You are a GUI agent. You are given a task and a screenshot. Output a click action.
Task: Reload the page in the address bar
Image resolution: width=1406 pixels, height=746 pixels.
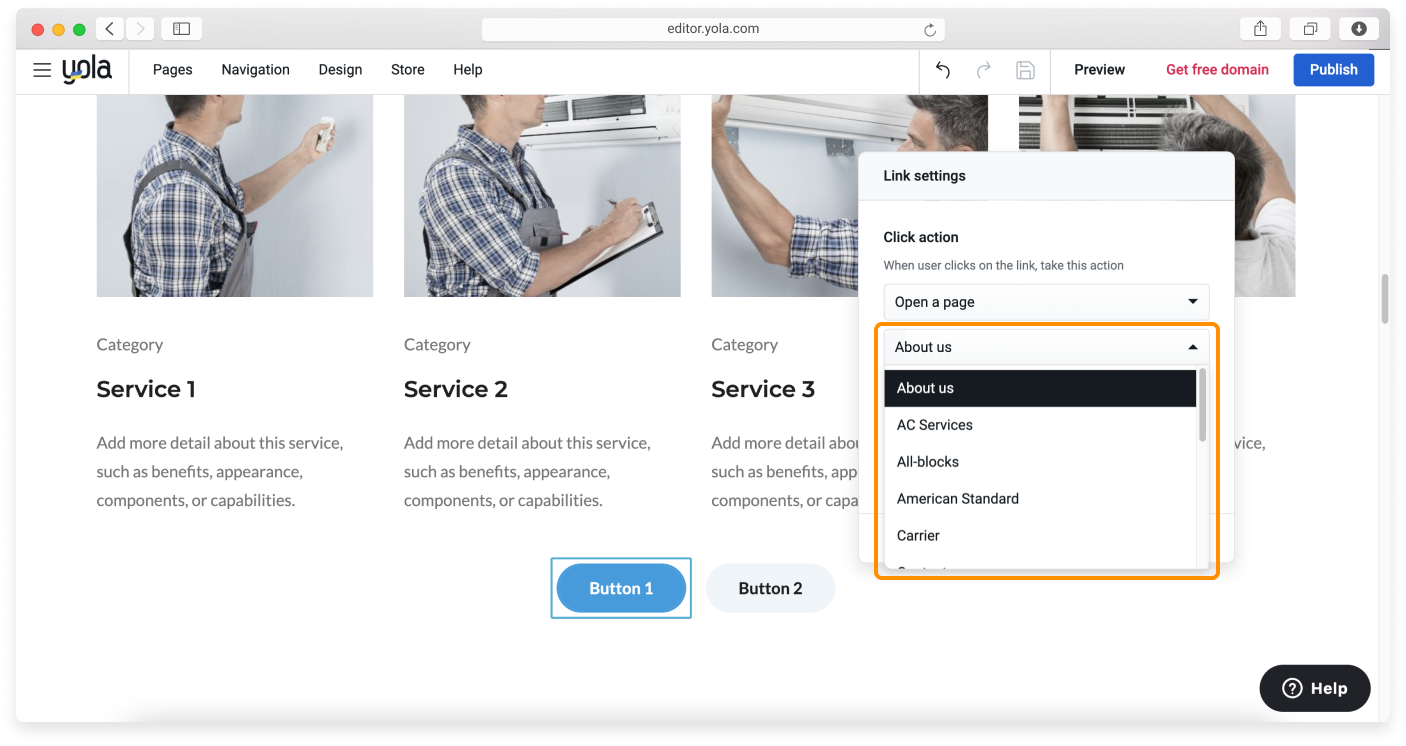coord(929,30)
